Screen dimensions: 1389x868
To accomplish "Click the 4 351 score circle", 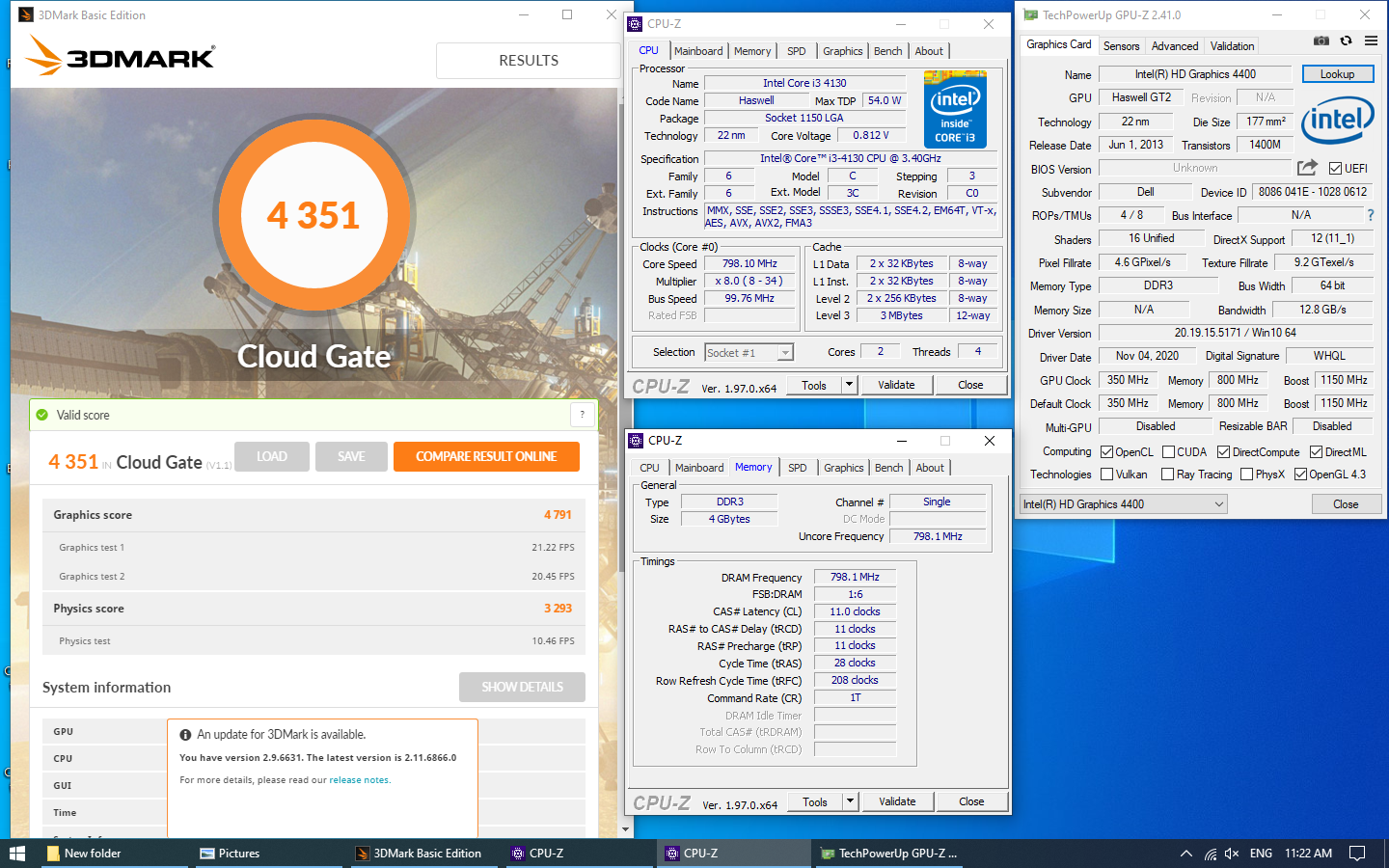I will point(313,215).
